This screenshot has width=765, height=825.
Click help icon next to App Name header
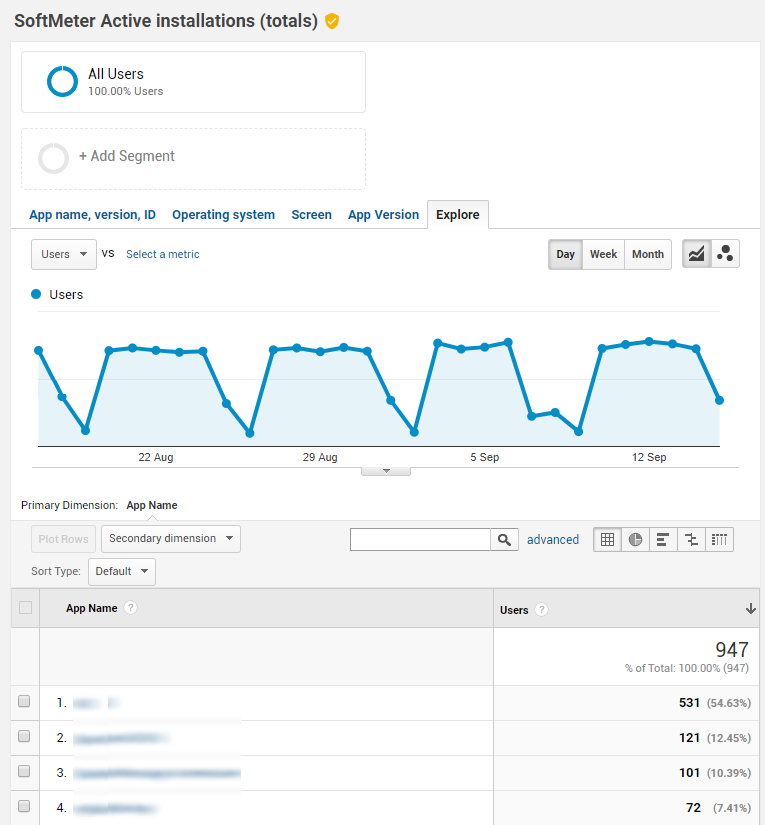pyautogui.click(x=130, y=608)
